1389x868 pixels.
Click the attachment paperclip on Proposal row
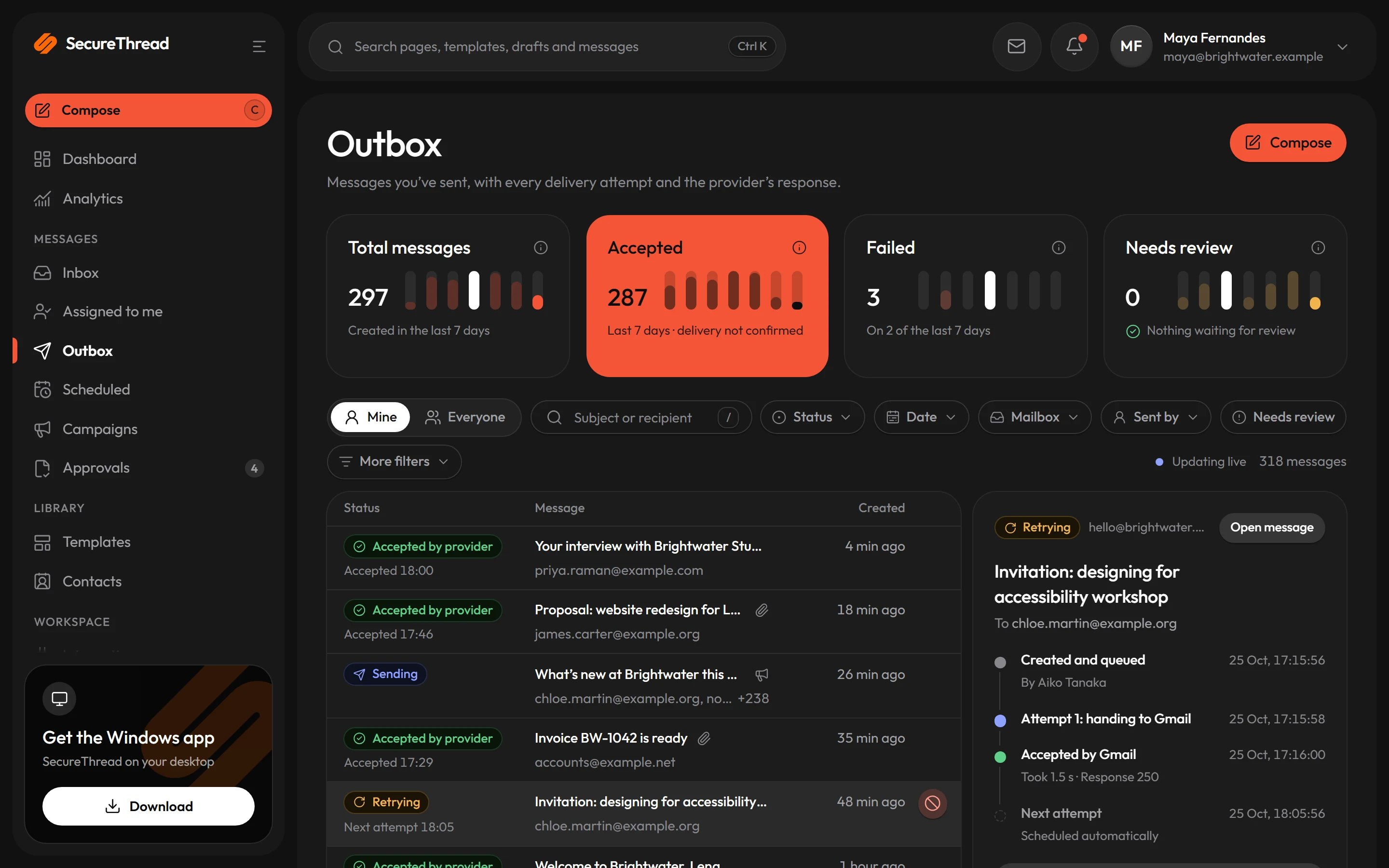point(762,610)
